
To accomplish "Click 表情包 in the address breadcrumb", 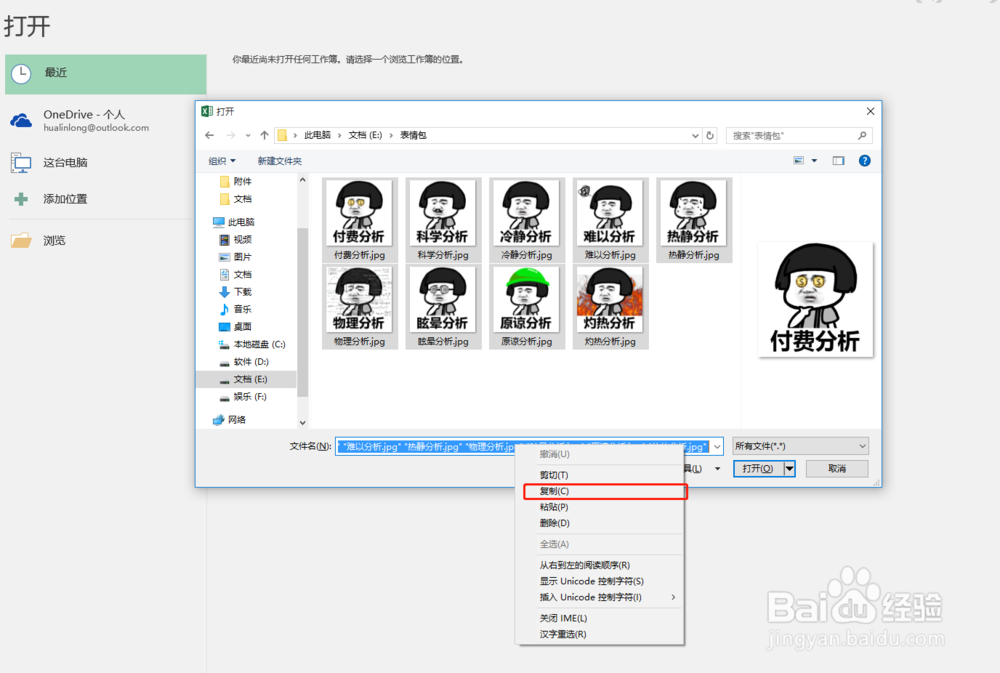I will (x=413, y=135).
